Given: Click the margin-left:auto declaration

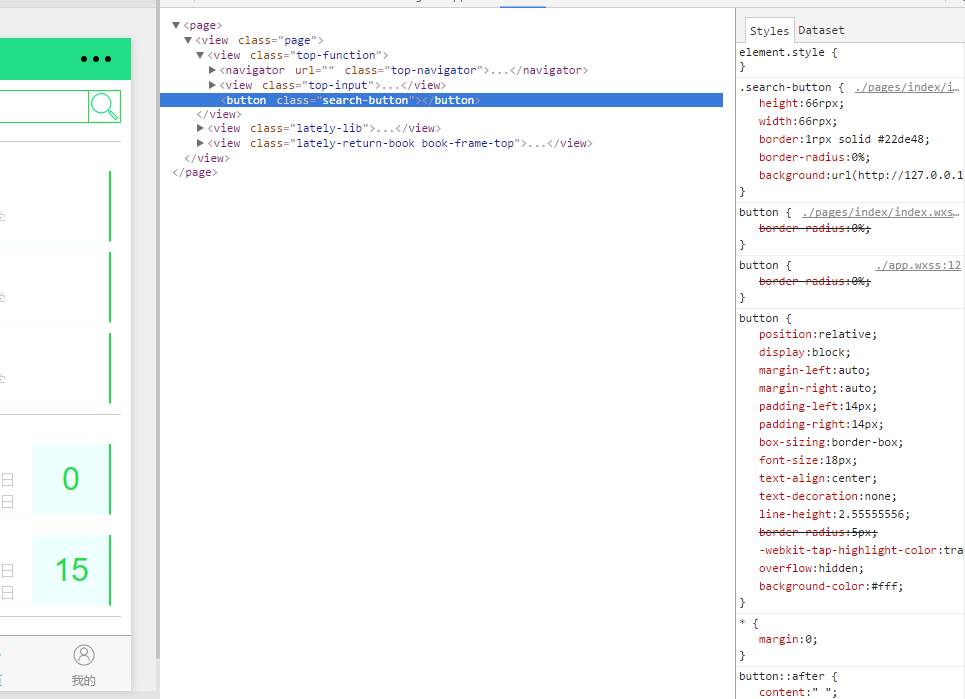Looking at the screenshot, I should (814, 370).
